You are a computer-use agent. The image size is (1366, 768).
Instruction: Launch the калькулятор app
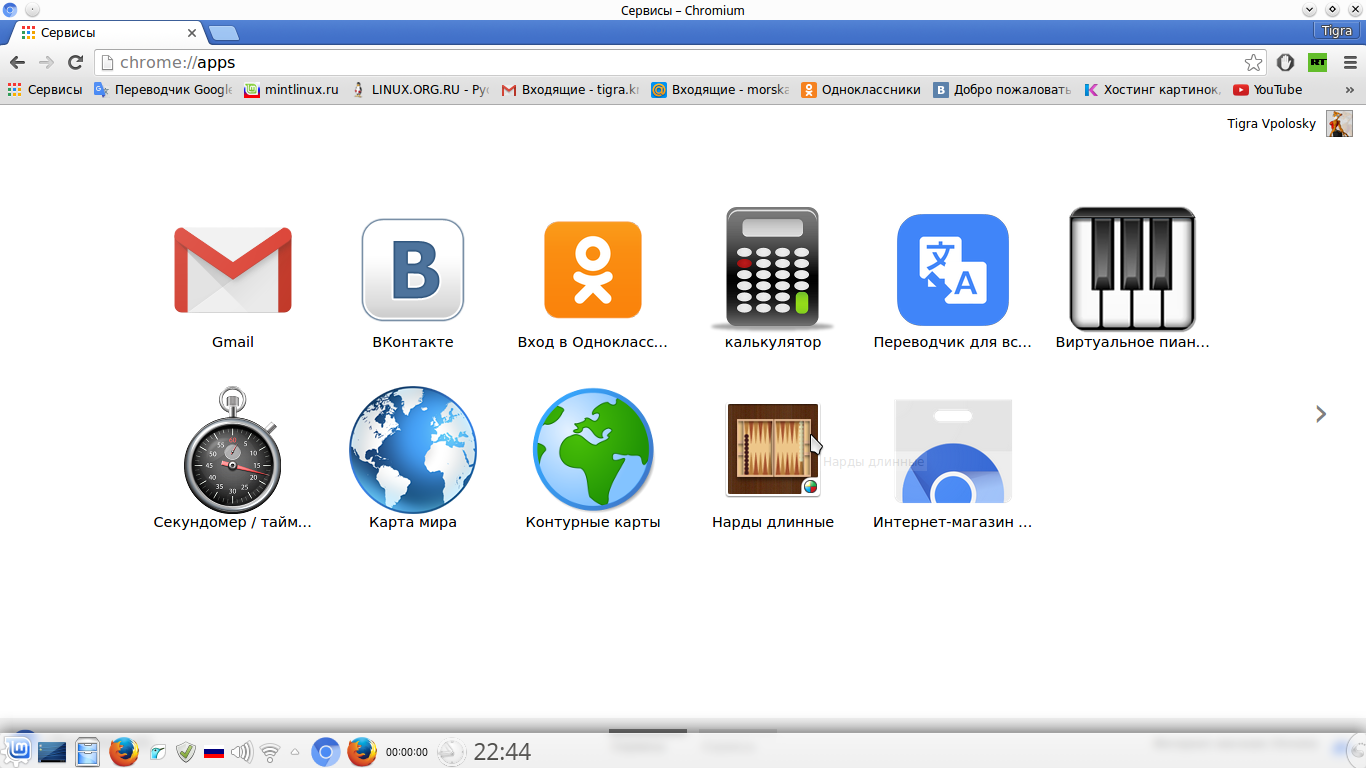pyautogui.click(x=773, y=270)
